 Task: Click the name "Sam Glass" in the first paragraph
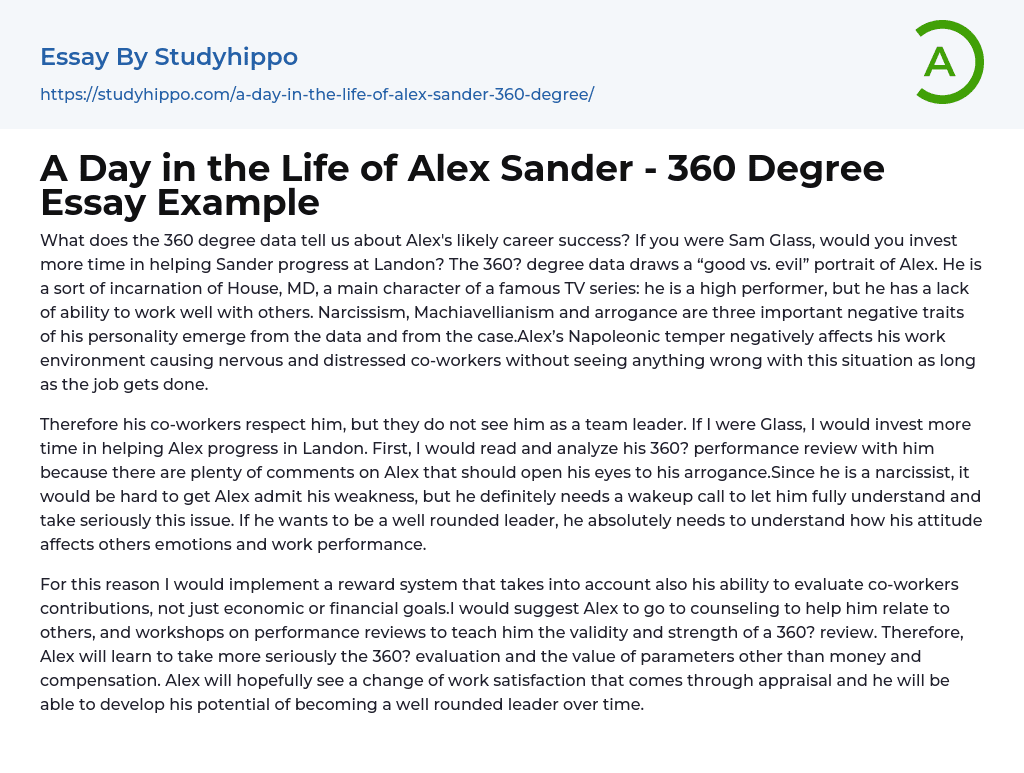click(770, 241)
